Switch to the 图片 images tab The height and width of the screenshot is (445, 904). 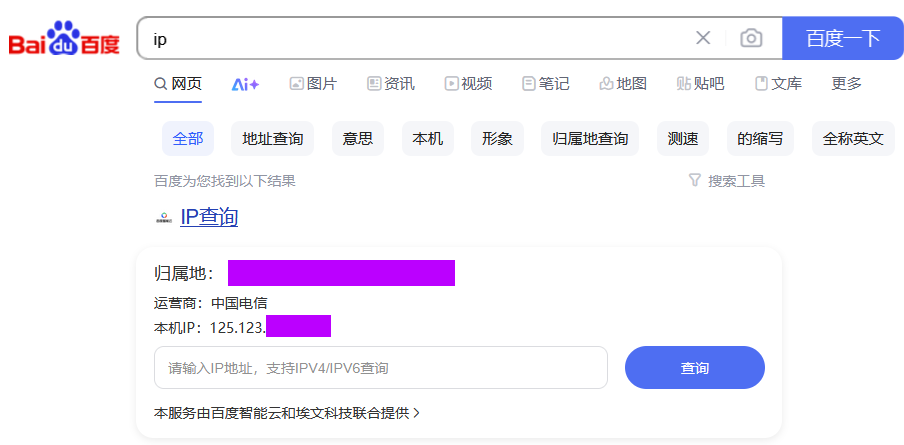pyautogui.click(x=313, y=84)
